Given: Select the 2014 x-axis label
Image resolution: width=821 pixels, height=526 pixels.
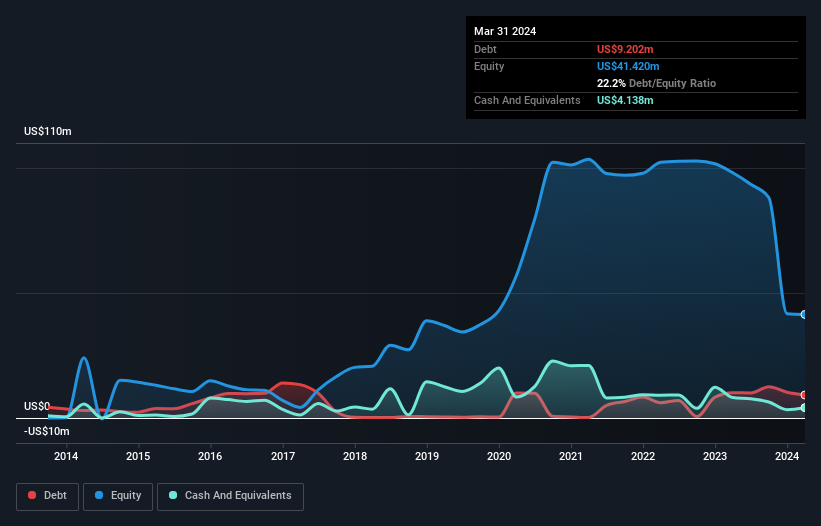Looking at the screenshot, I should pos(66,456).
